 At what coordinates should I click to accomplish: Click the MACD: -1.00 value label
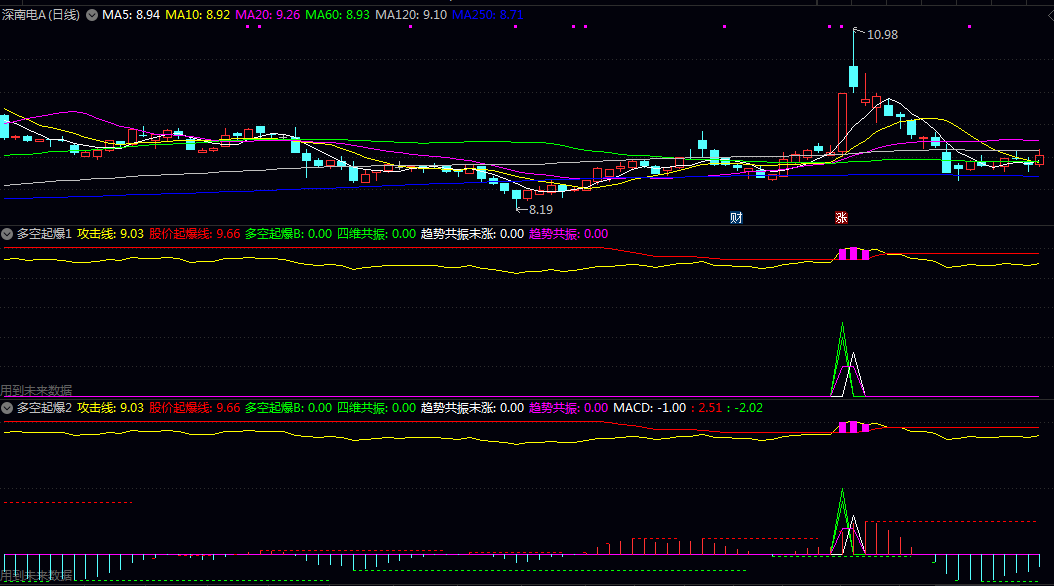point(650,408)
